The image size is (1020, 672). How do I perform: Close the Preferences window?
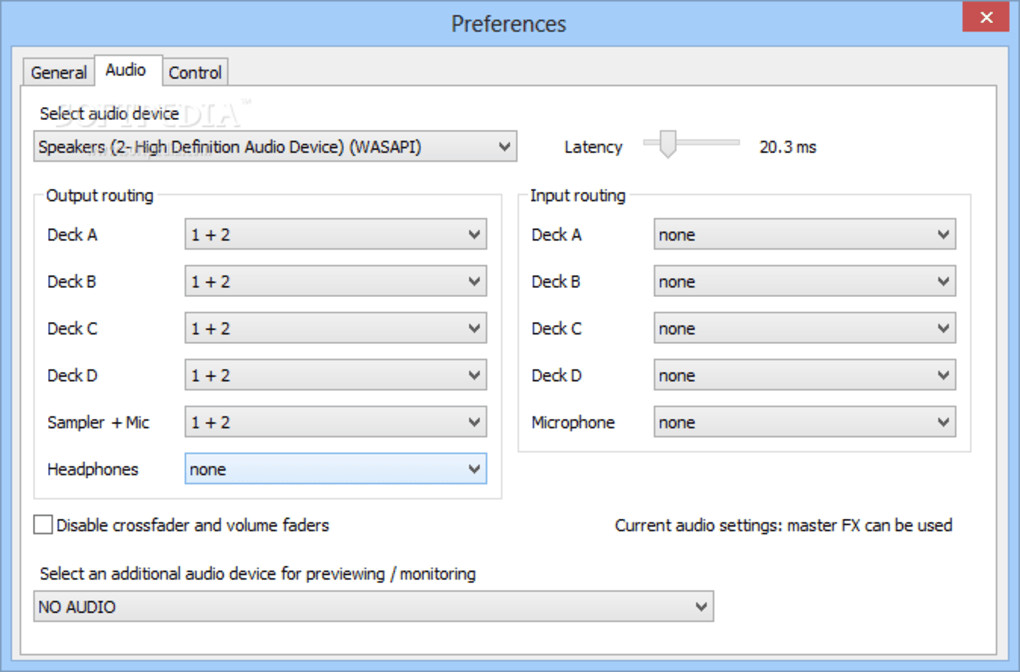985,17
